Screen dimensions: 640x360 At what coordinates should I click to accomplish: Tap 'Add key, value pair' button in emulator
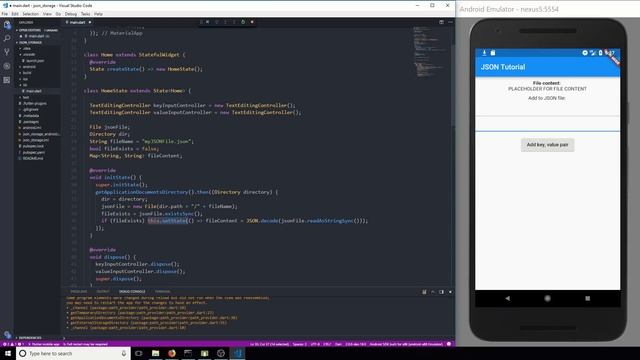(x=547, y=145)
